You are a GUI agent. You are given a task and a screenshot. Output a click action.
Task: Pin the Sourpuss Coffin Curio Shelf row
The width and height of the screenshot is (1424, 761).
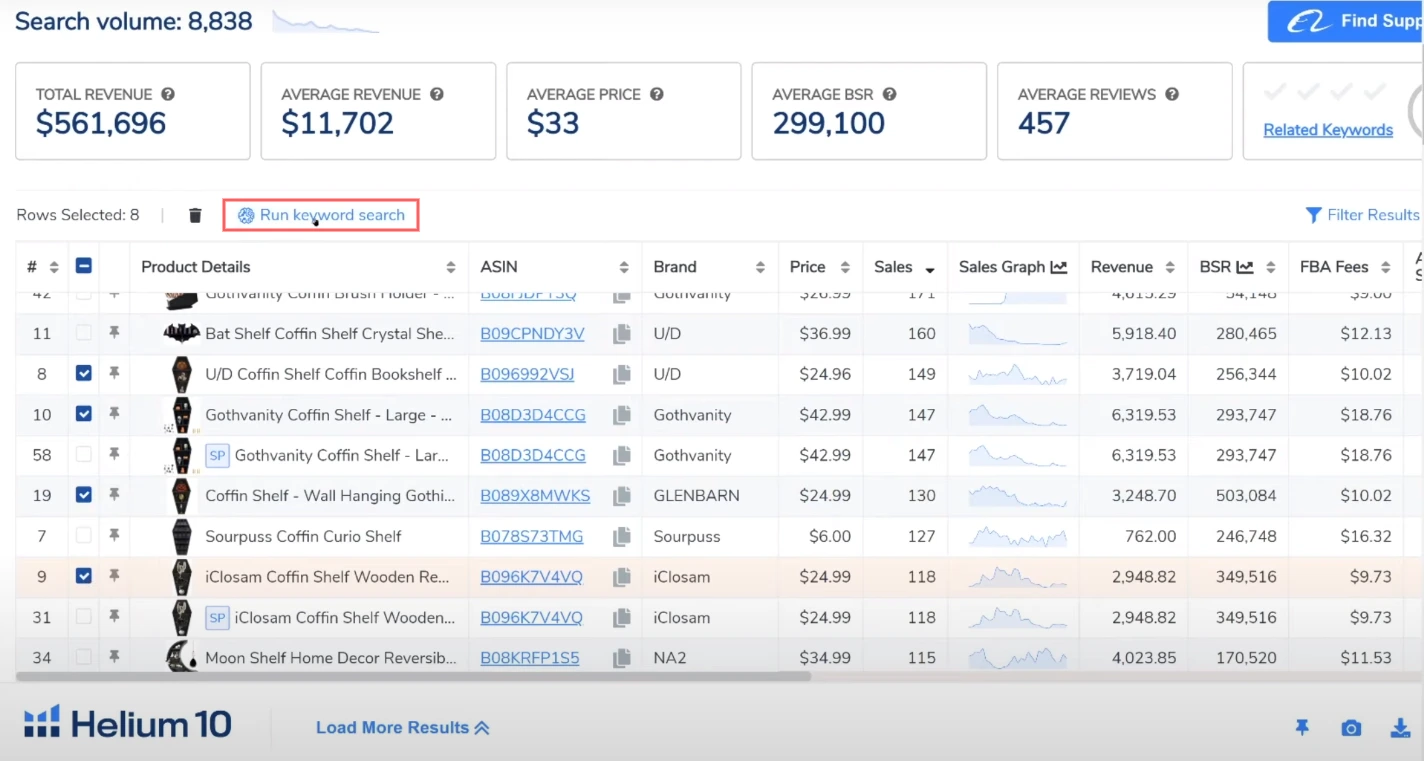click(114, 536)
